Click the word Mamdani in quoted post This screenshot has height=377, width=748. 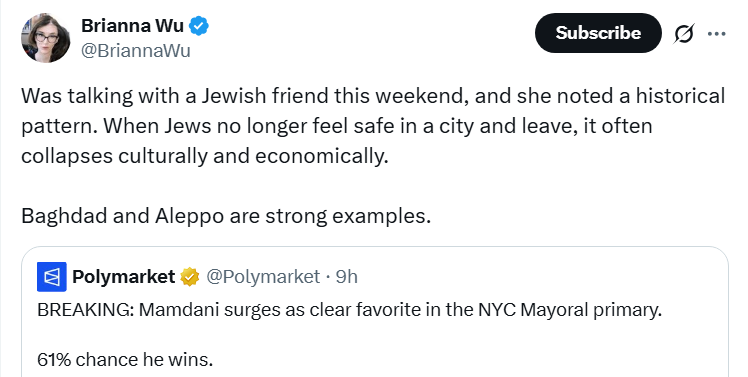click(x=179, y=310)
